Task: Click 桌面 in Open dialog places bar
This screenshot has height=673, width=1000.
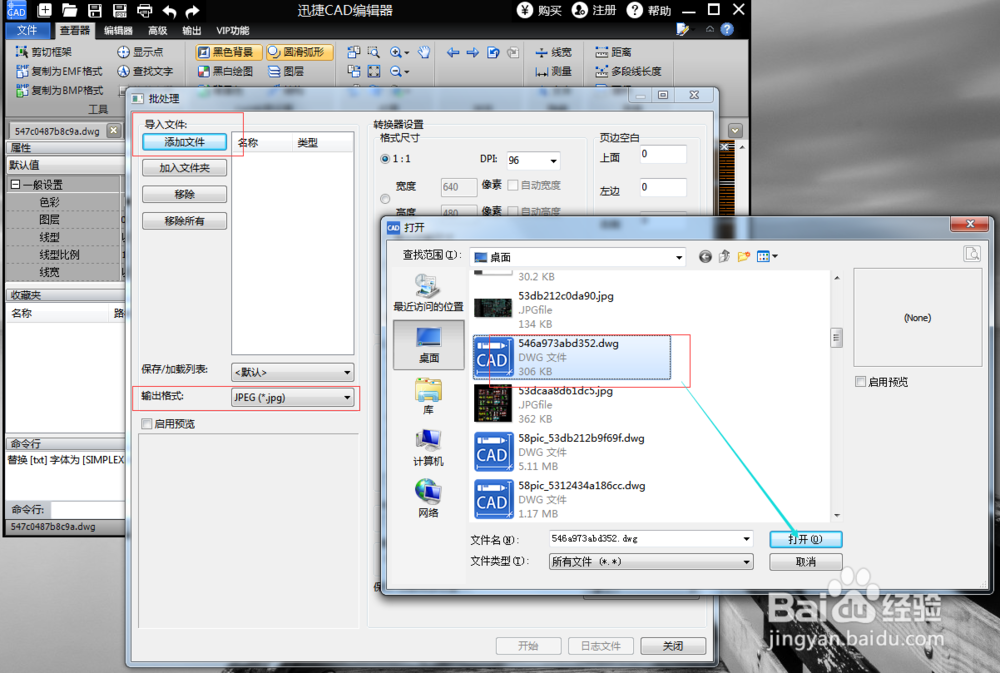Action: [429, 344]
